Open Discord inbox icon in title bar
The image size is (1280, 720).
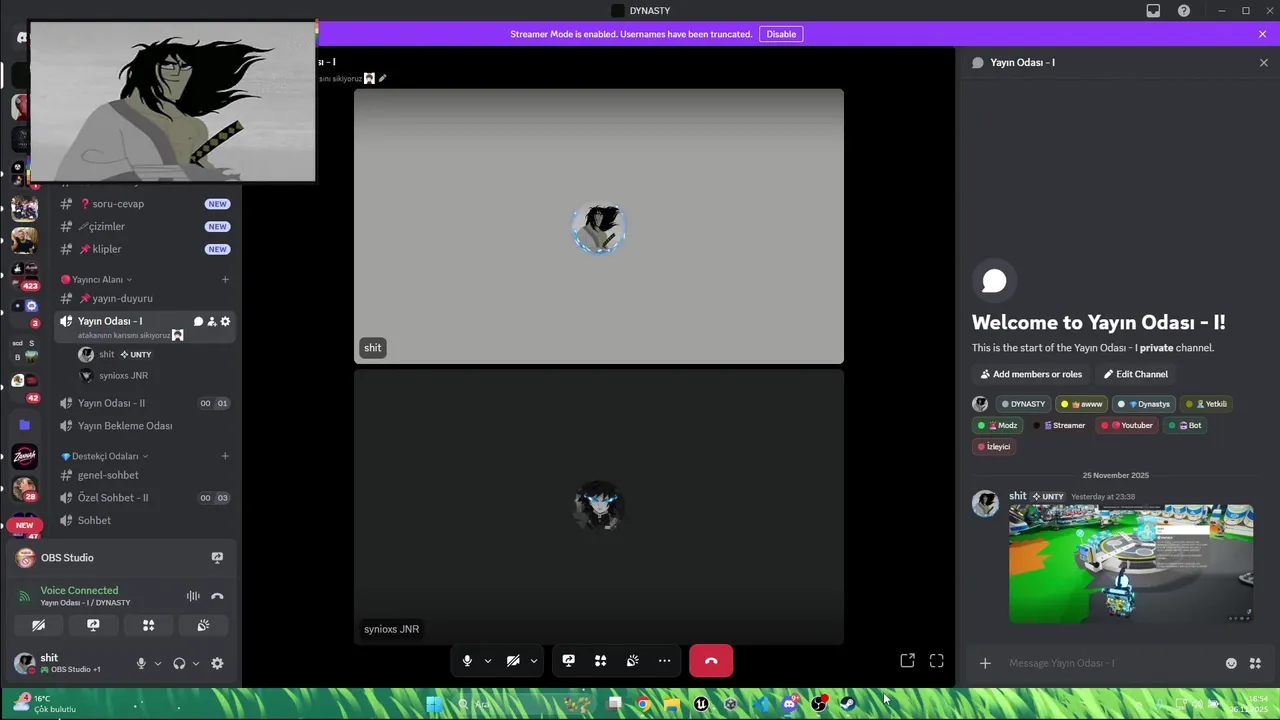pos(1153,11)
